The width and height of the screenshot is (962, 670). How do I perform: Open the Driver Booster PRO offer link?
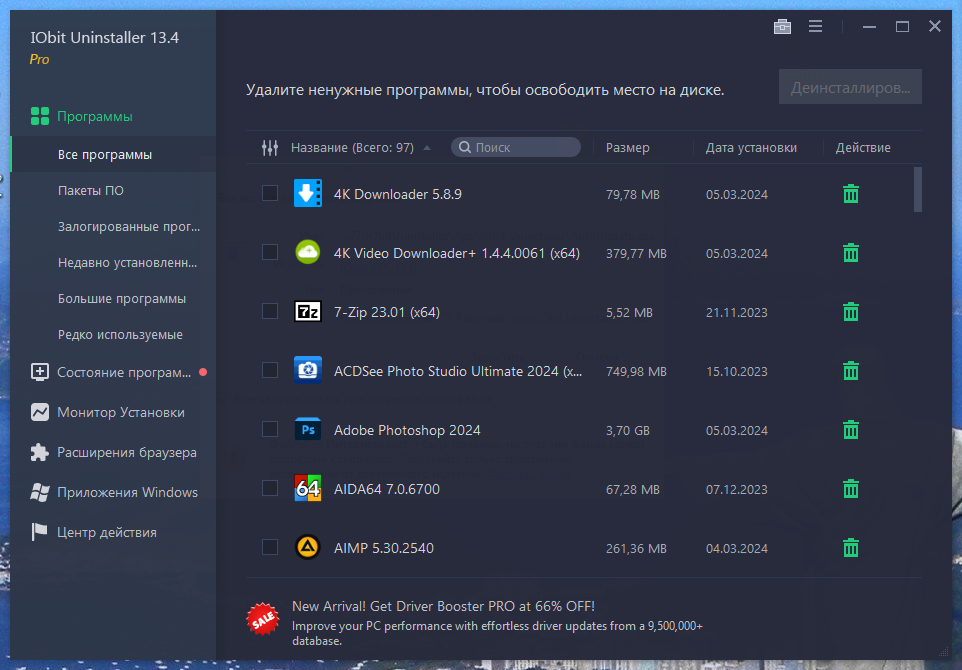[443, 606]
